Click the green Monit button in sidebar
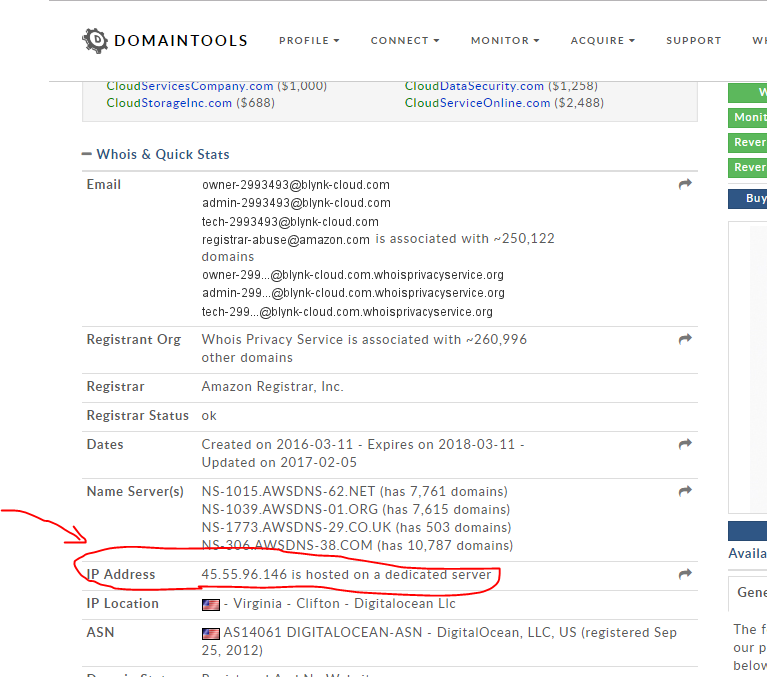Screen dimensions: 767x677 747,117
